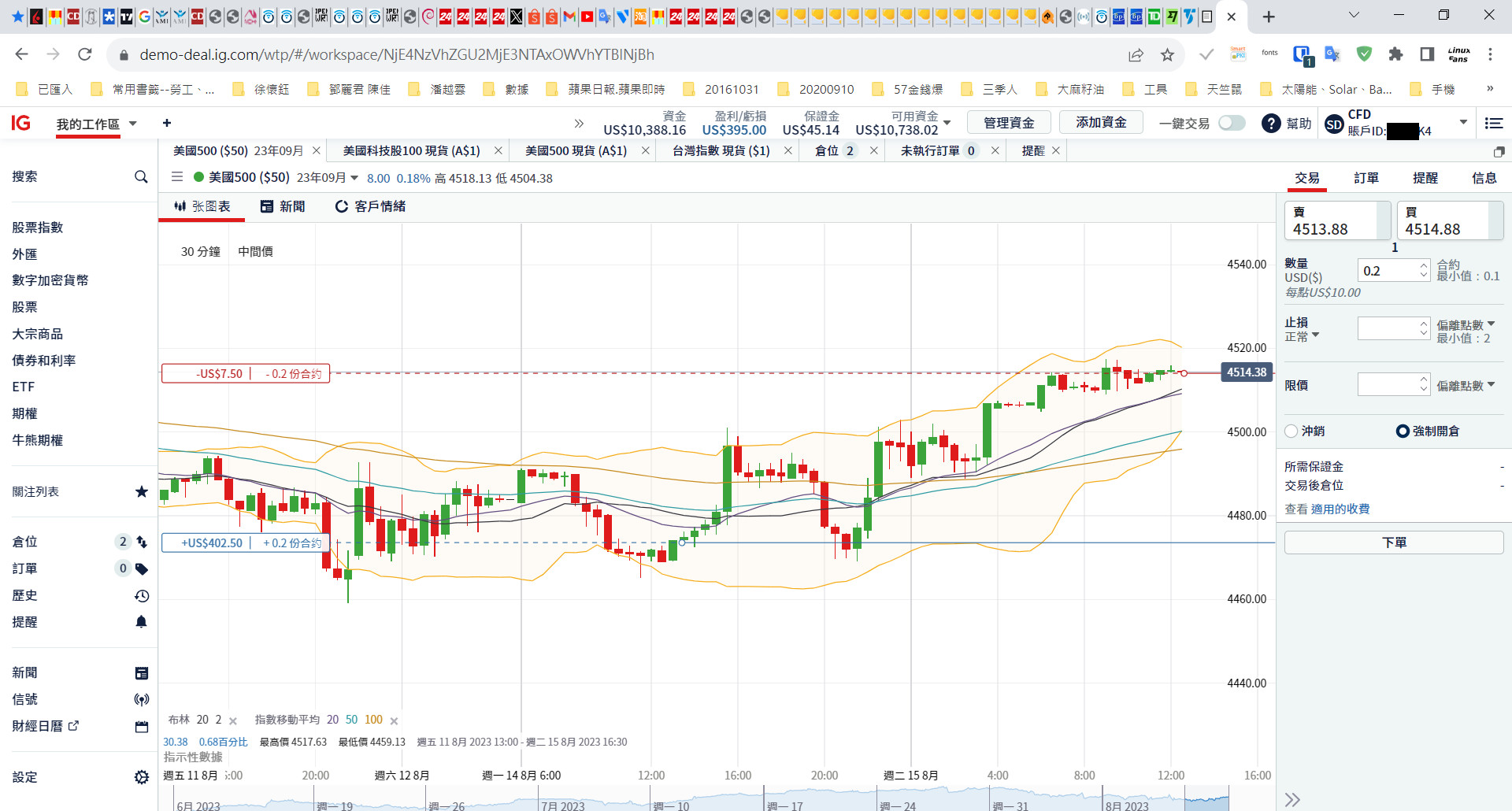This screenshot has width=1512, height=811.
Task: Click the -US$7.50 position label on chart
Action: click(x=246, y=374)
